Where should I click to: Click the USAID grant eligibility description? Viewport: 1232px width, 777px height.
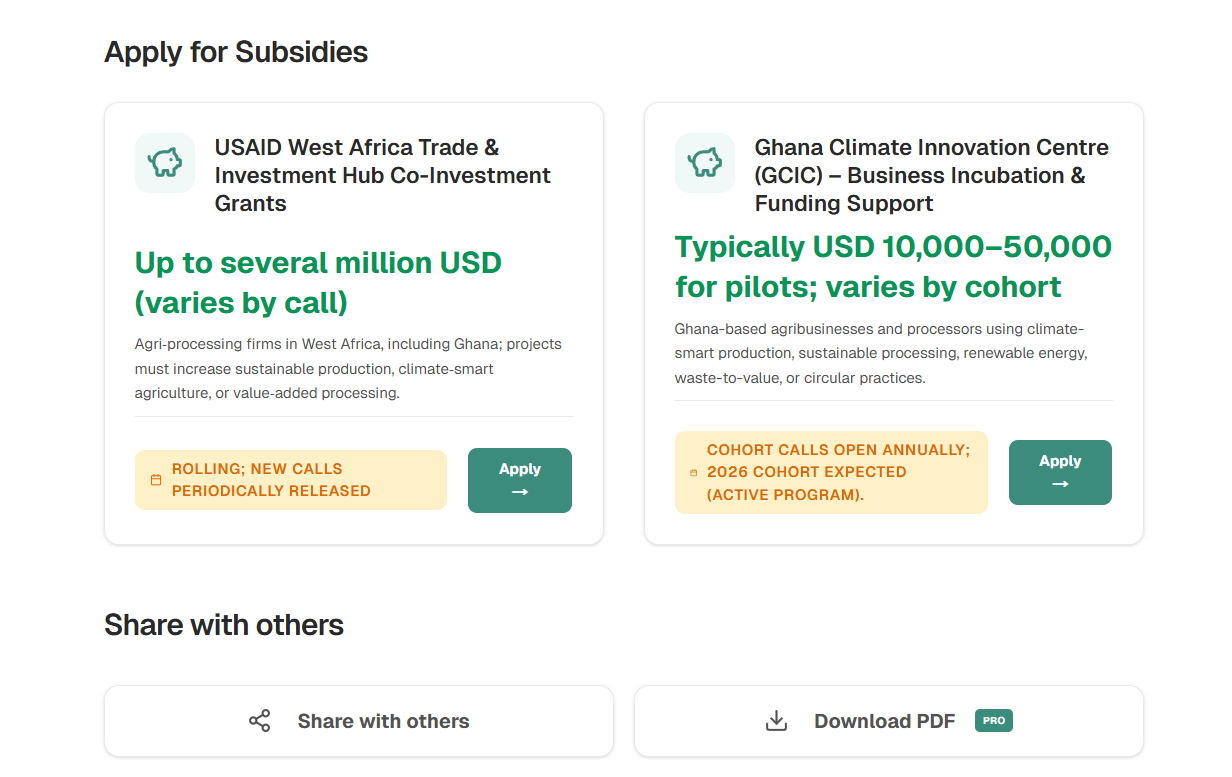click(348, 368)
